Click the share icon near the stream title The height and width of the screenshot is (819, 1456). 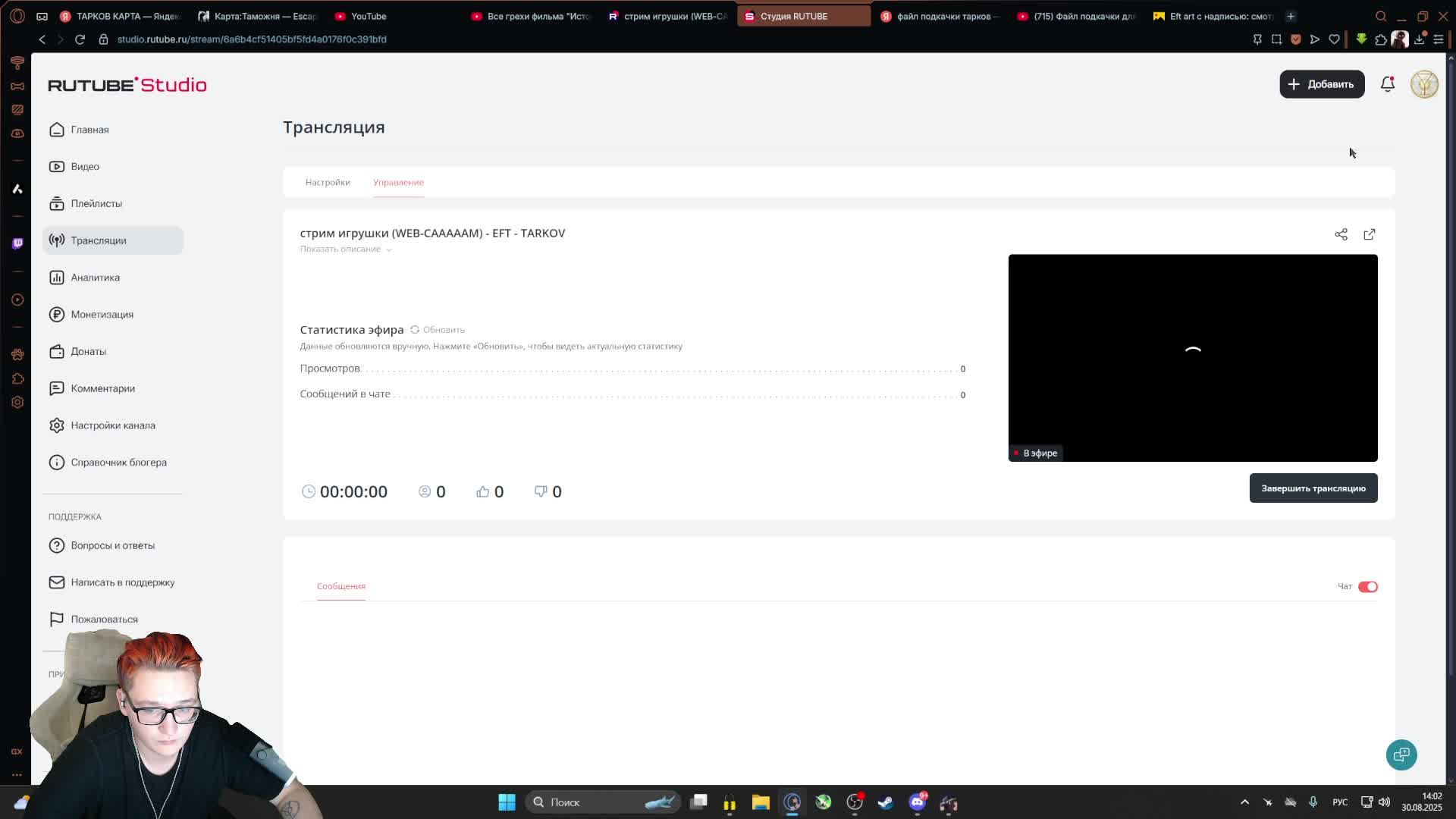click(1341, 234)
